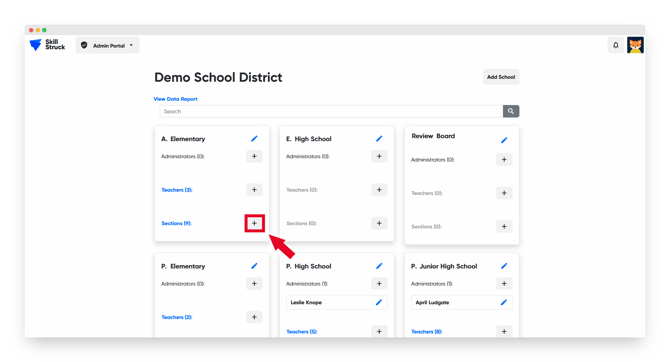Click the Add School button

click(501, 77)
